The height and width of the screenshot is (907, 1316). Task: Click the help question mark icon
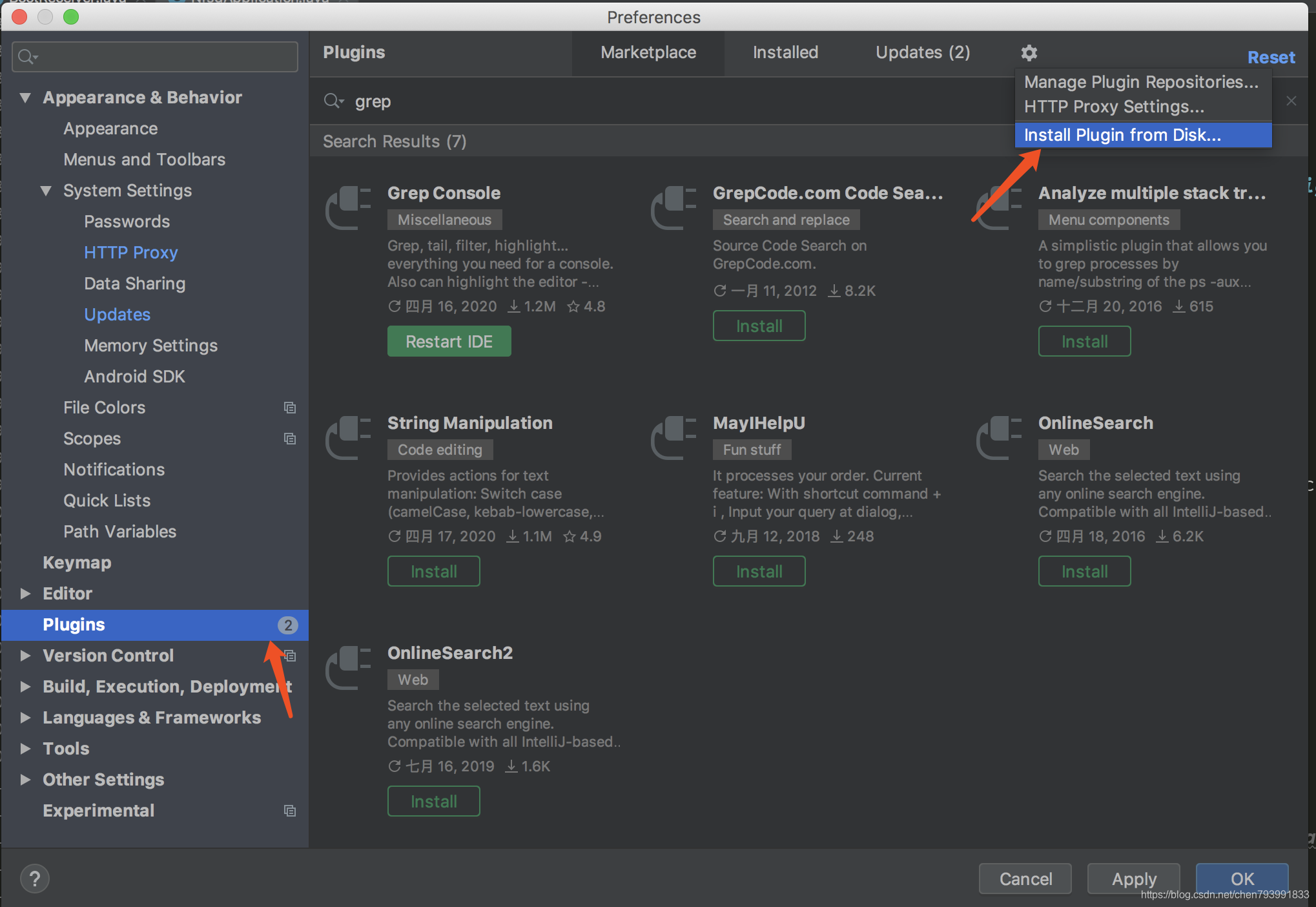pyautogui.click(x=35, y=879)
